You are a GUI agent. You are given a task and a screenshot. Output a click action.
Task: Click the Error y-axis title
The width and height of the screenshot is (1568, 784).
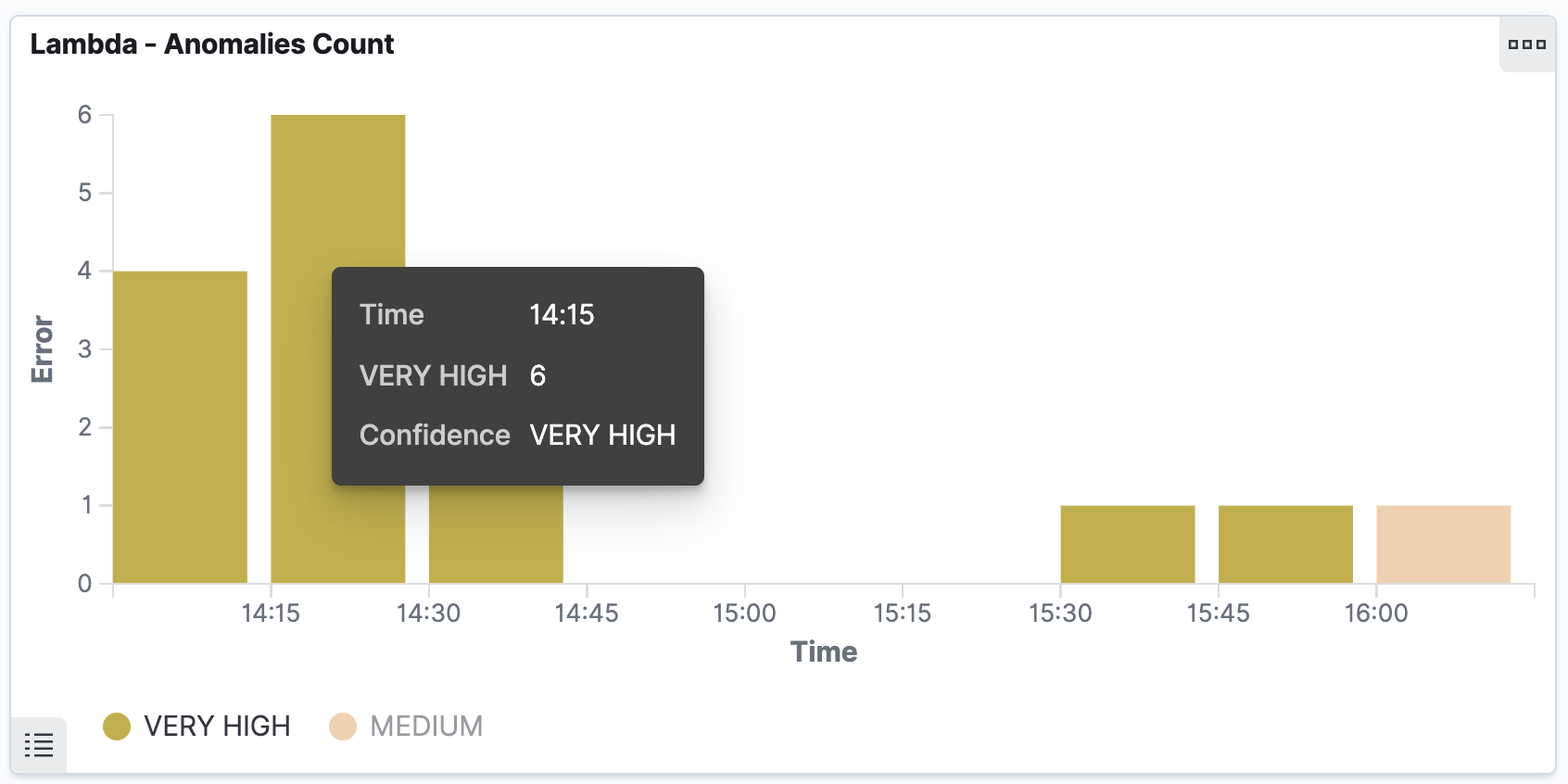(x=43, y=349)
